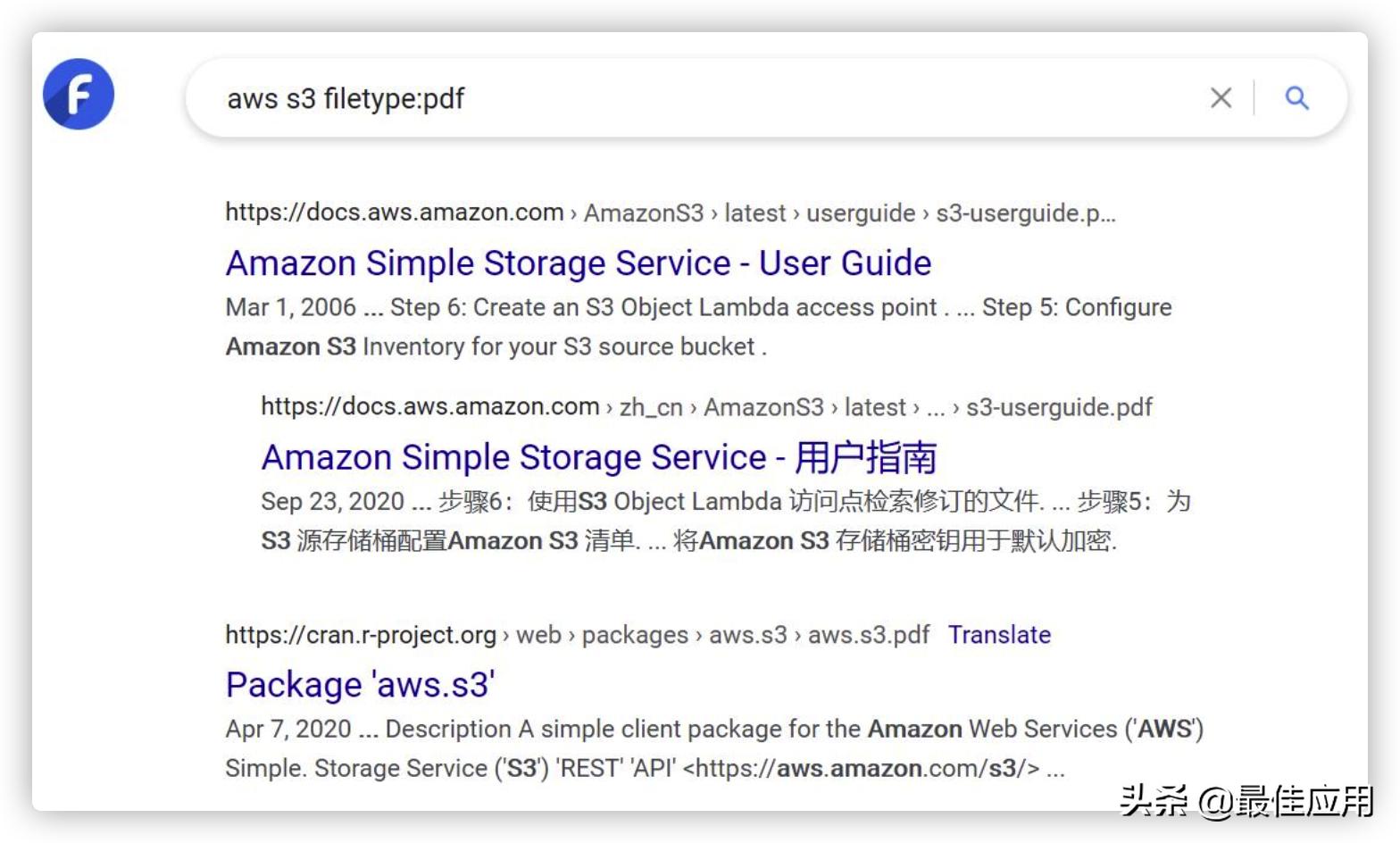
Task: Click the '头条 @最佳应用' watermark text
Action: (1246, 801)
